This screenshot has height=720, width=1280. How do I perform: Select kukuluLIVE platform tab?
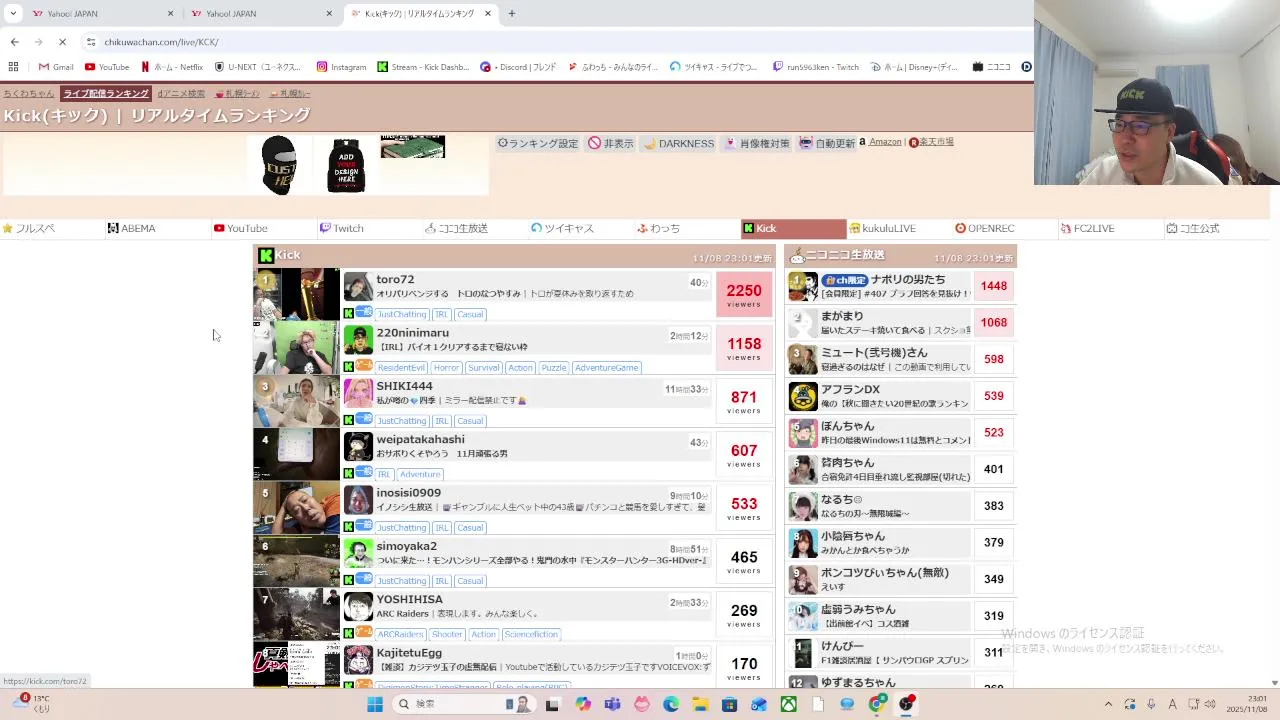900,228
